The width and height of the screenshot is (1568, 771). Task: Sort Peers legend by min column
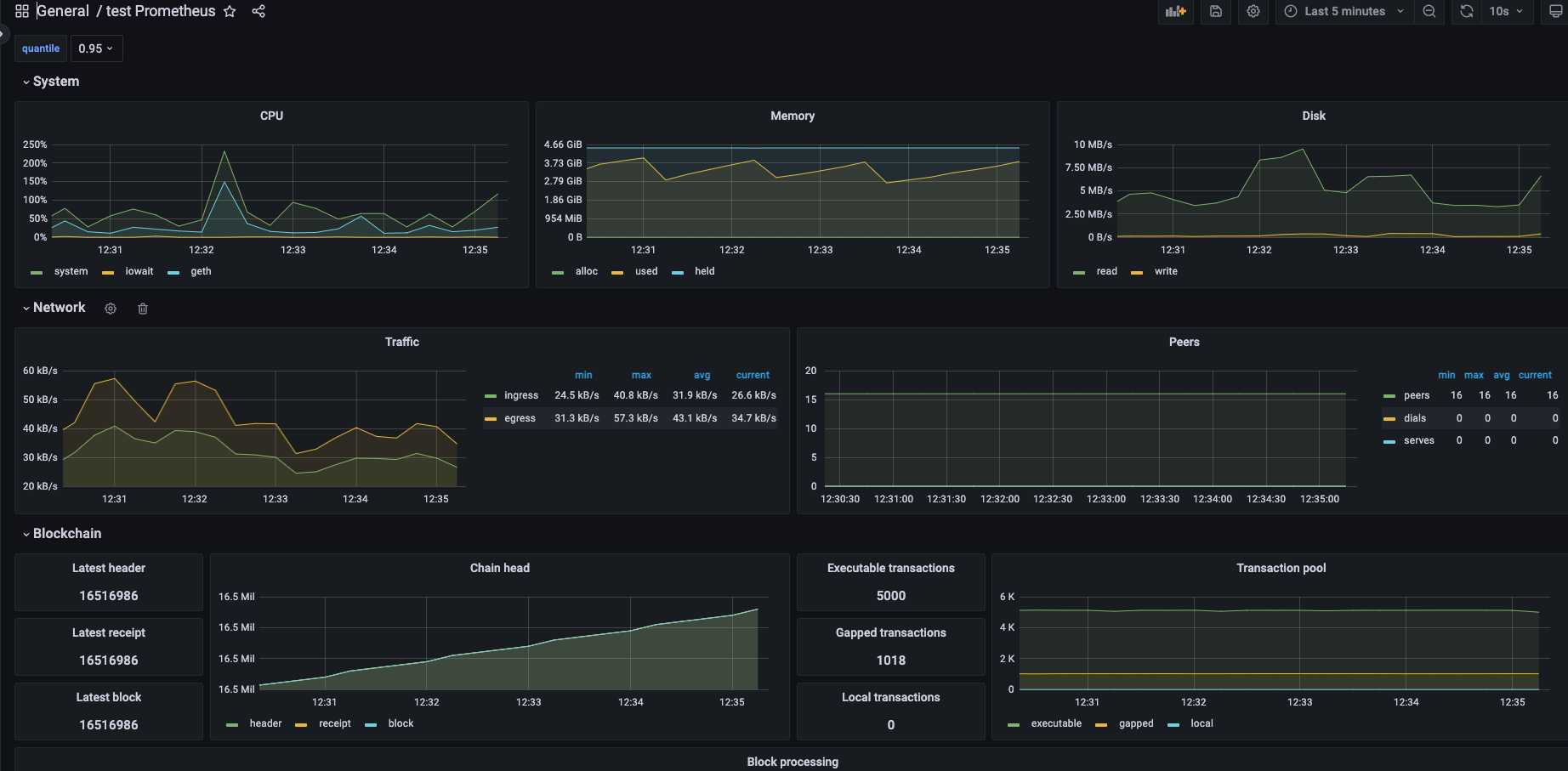(x=1446, y=375)
